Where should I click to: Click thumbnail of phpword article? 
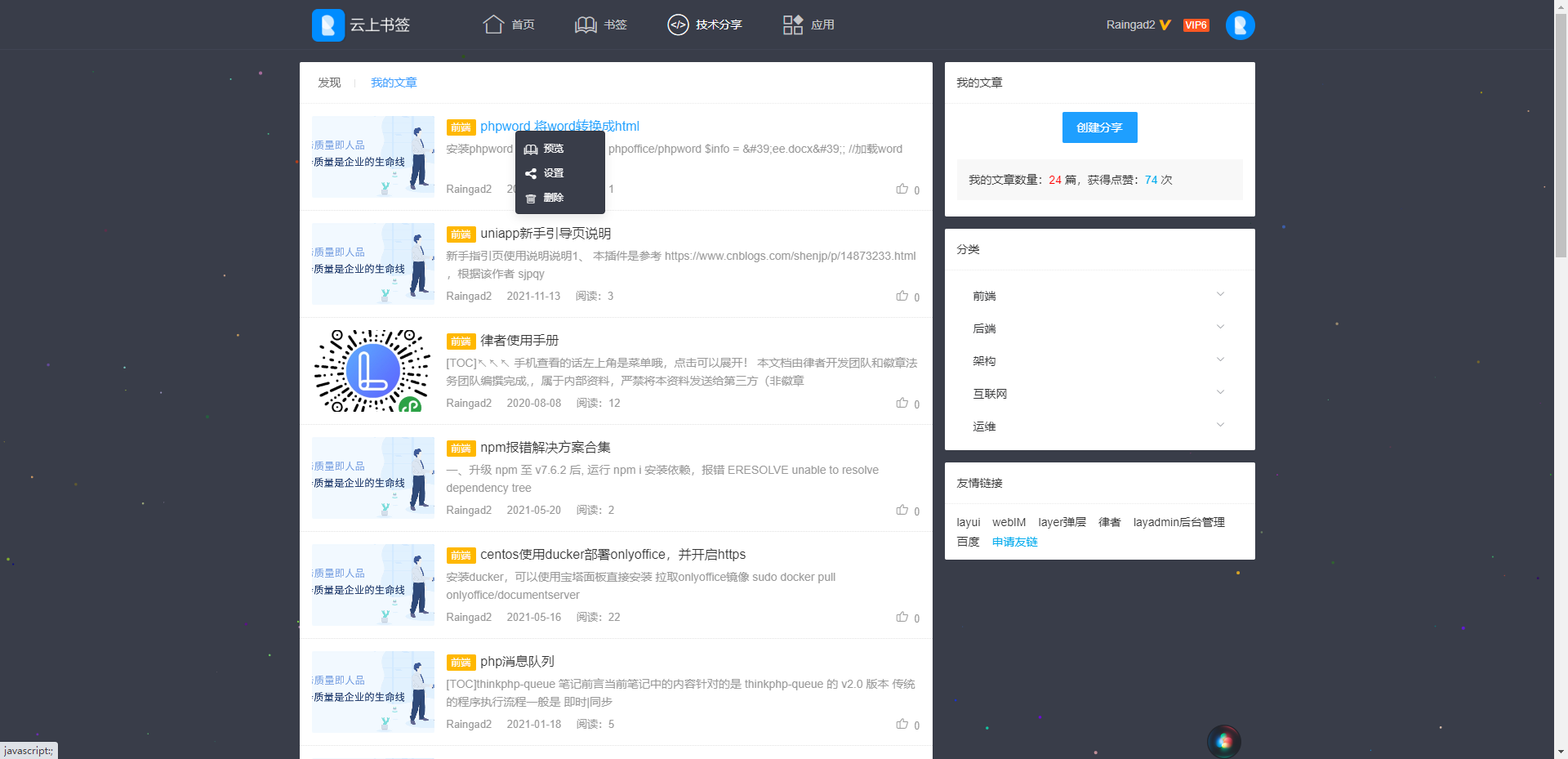(x=373, y=157)
